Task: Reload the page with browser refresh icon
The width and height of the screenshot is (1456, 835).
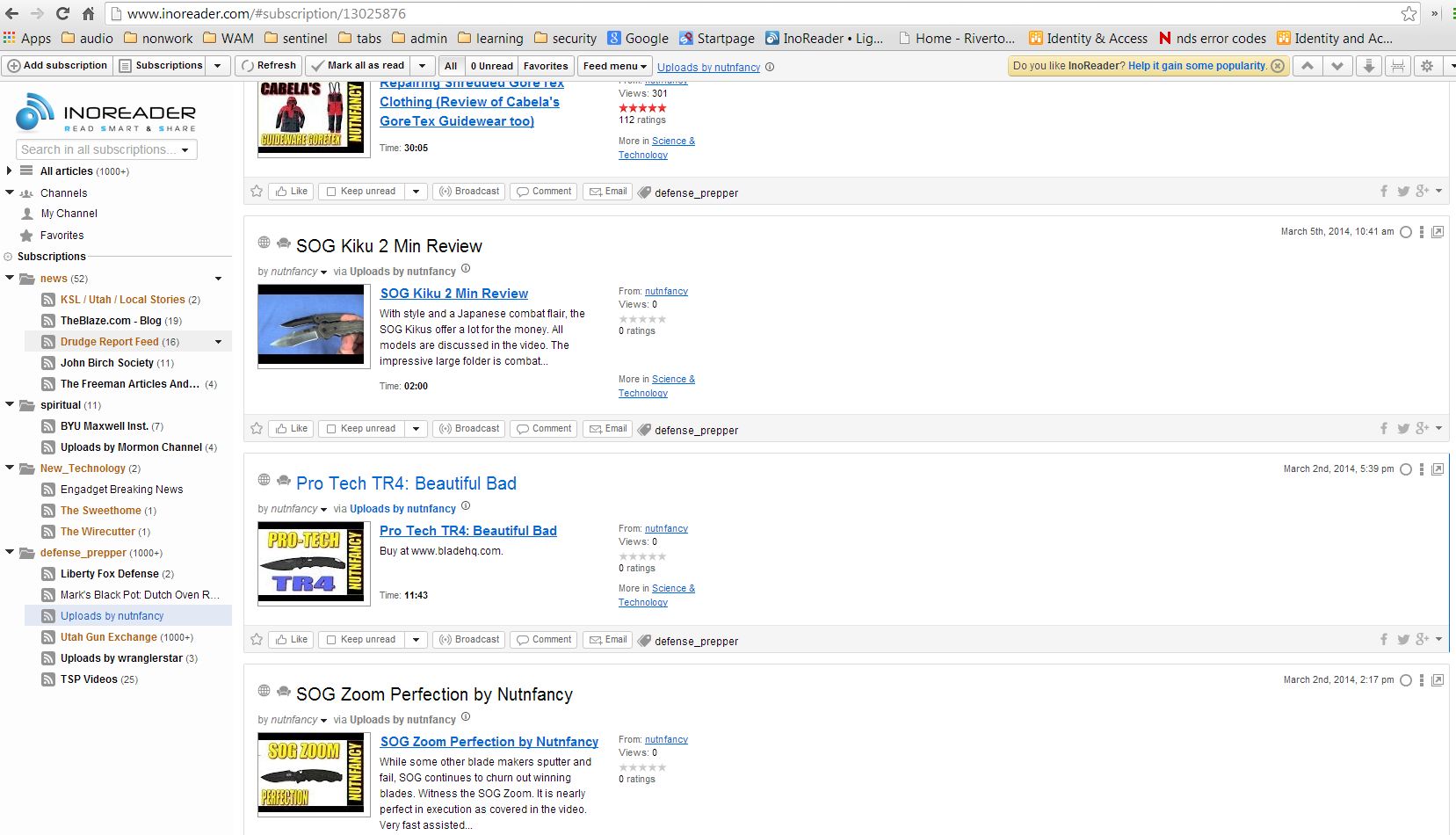Action: point(62,14)
